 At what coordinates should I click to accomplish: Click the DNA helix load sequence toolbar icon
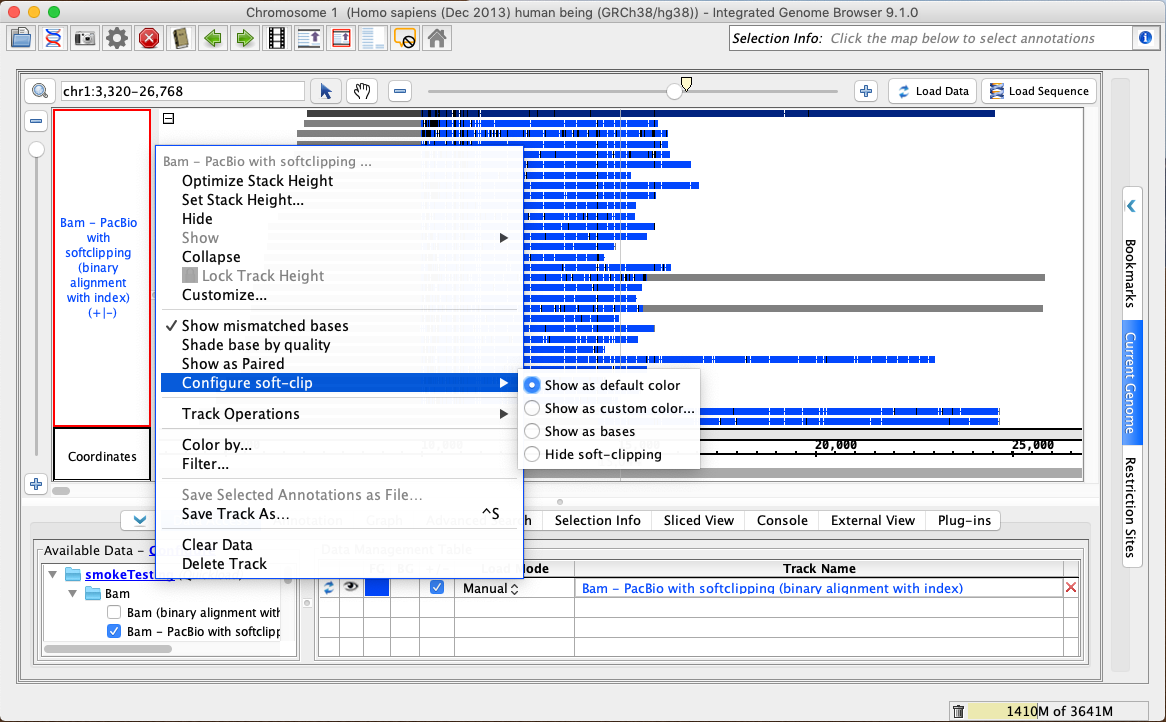coord(53,38)
